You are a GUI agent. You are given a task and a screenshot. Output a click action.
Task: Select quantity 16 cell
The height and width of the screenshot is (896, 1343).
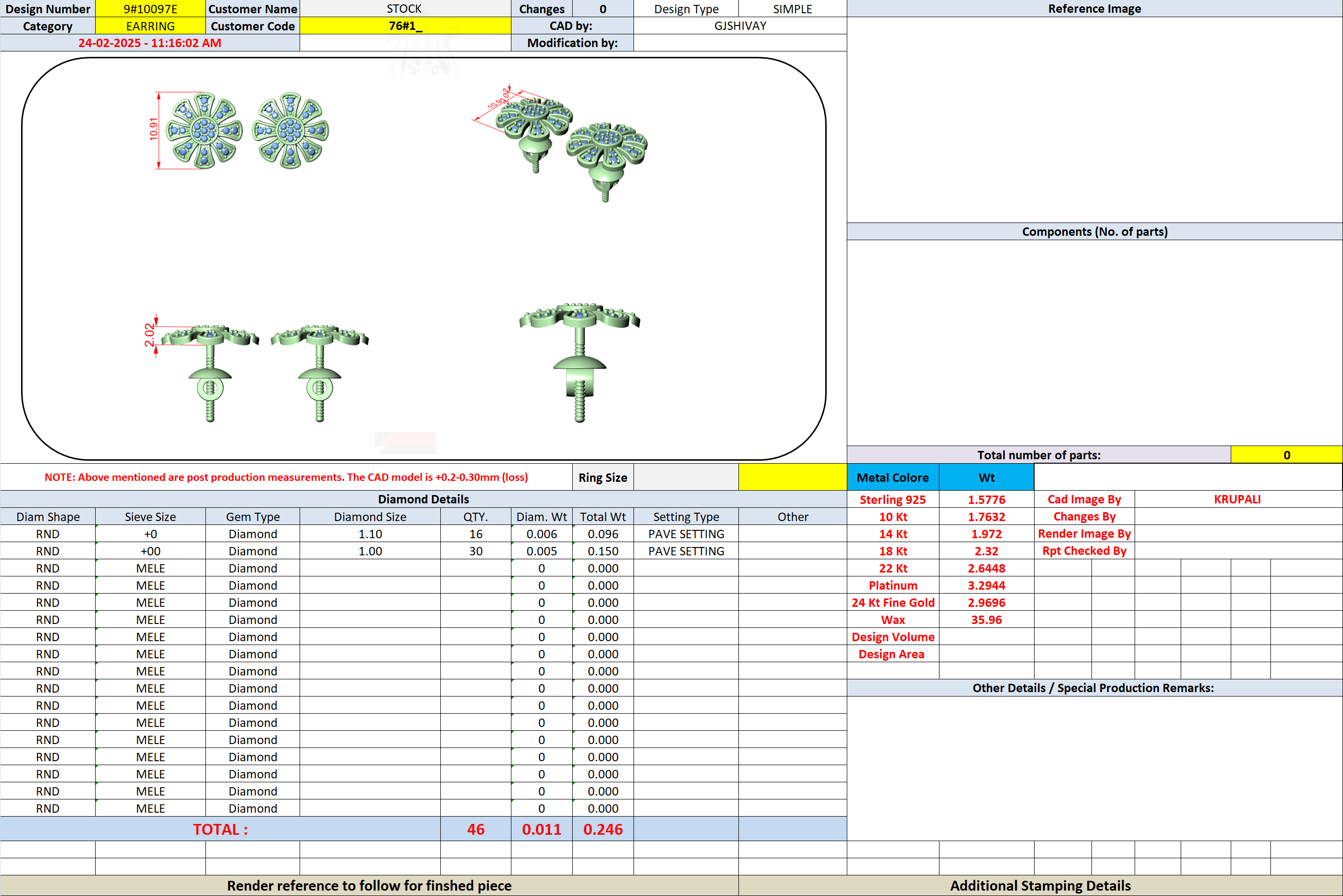coord(476,534)
